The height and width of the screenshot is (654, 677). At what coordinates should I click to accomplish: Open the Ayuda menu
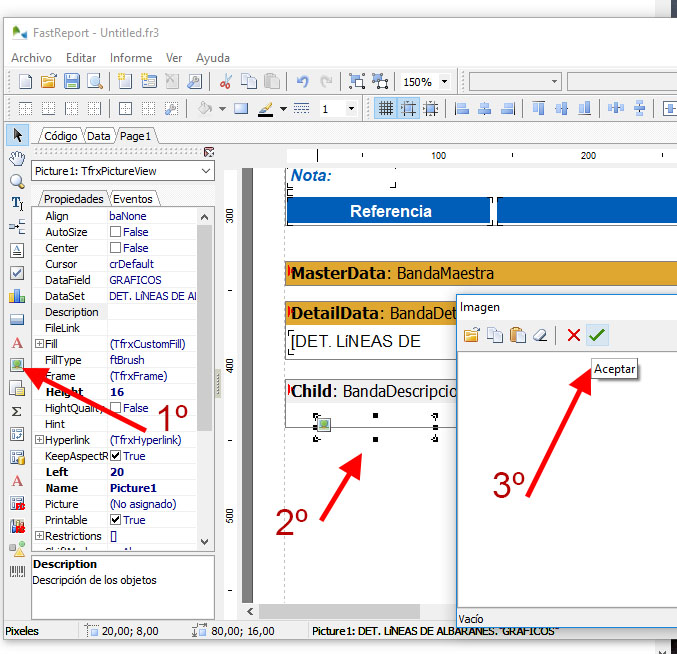point(212,58)
